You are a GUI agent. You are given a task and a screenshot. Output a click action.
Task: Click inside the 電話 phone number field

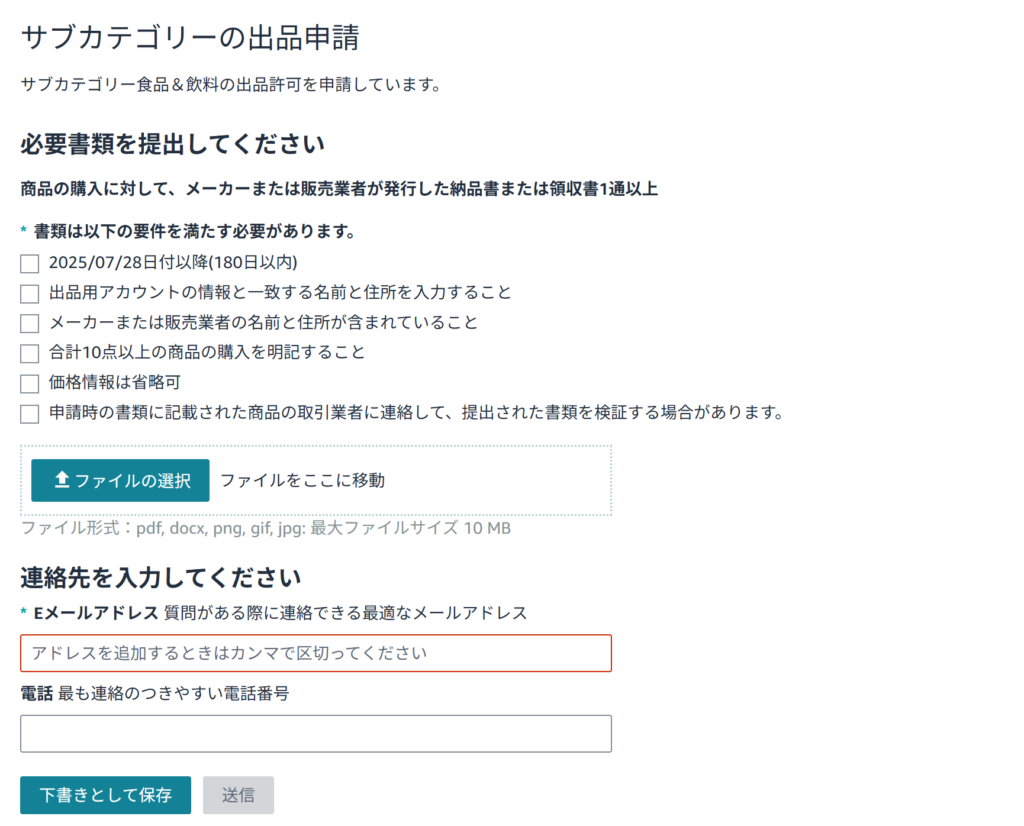click(x=316, y=733)
